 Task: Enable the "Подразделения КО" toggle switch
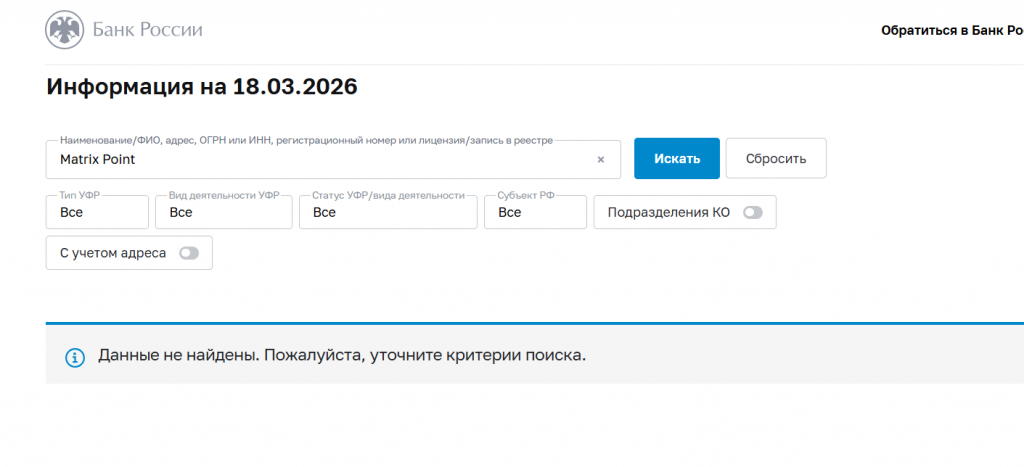[752, 213]
